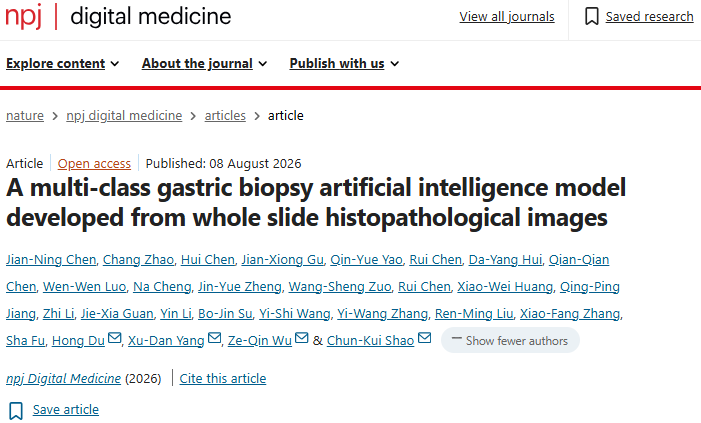This screenshot has width=701, height=423.
Task: Open the About the journal dropdown
Action: pos(204,63)
